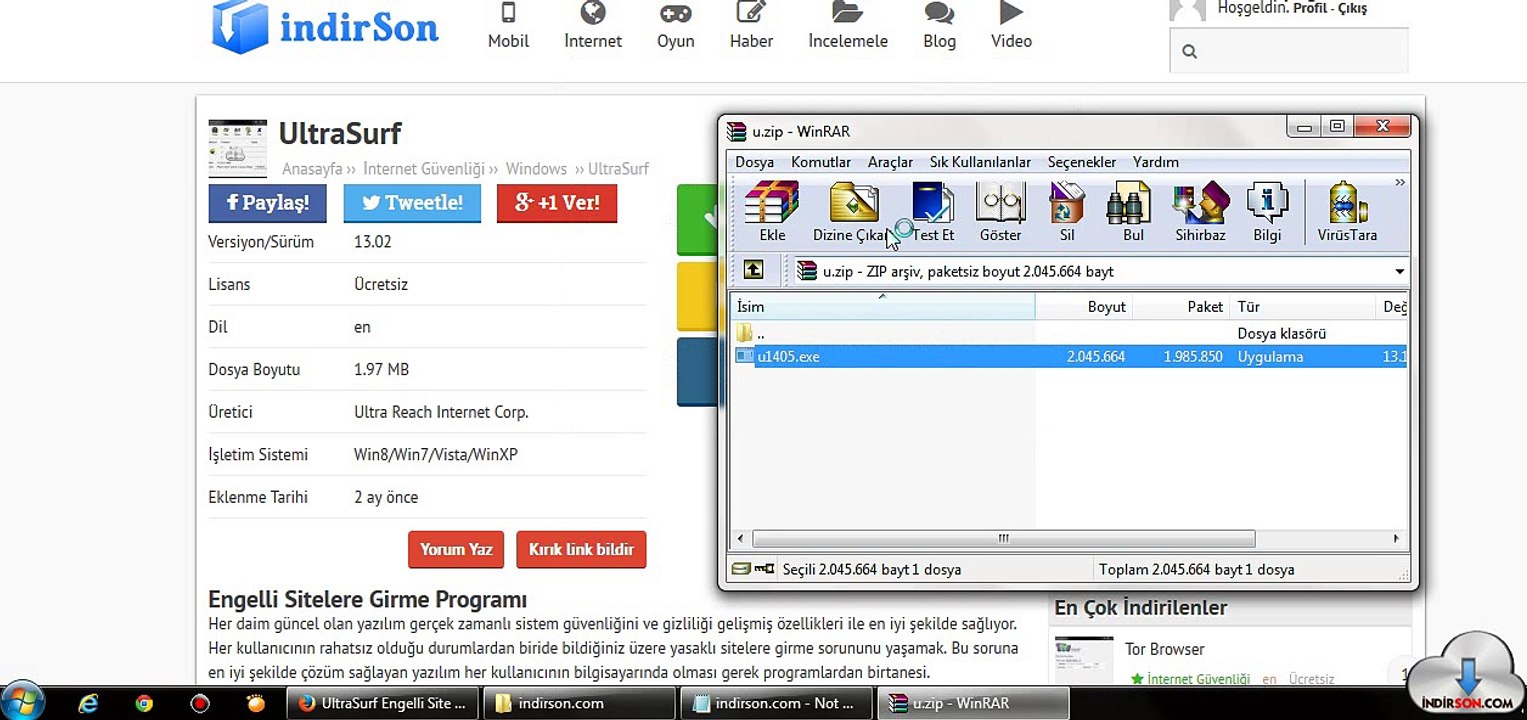The image size is (1527, 720).
Task: Click the left arrow of WinRAR horizontal scrollbar
Action: coord(741,539)
